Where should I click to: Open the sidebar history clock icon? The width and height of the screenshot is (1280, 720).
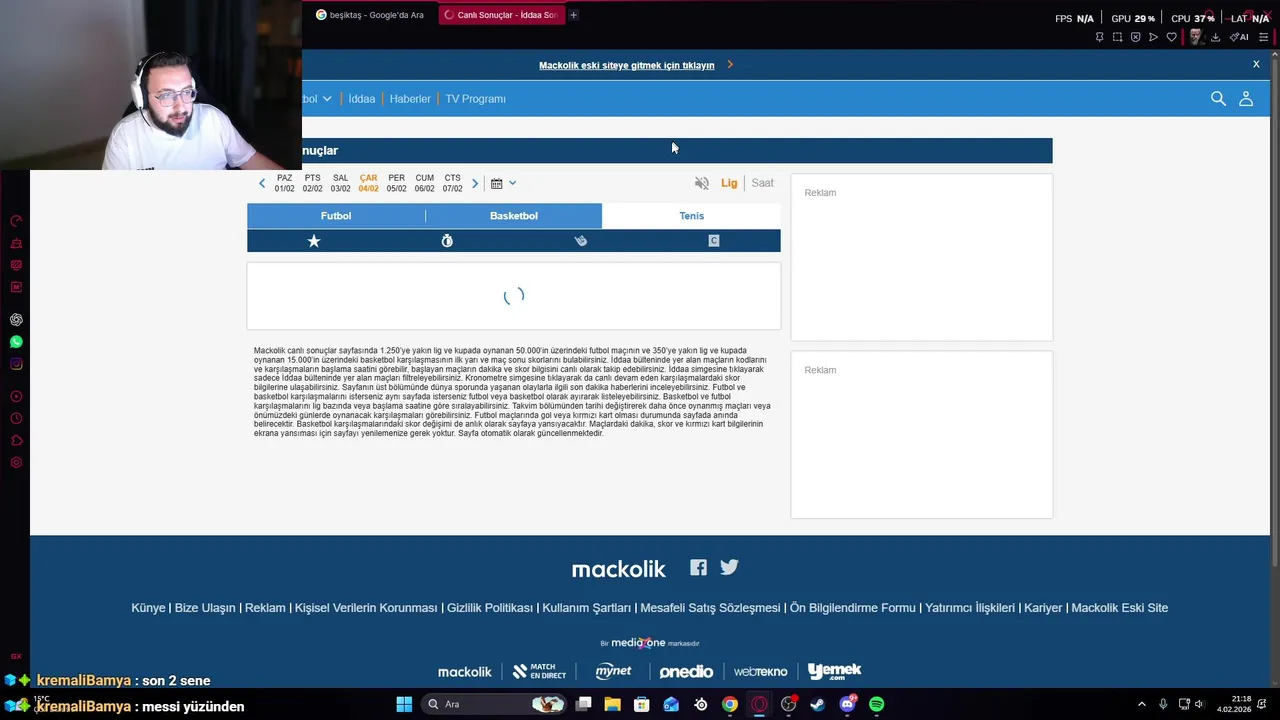[x=16, y=419]
